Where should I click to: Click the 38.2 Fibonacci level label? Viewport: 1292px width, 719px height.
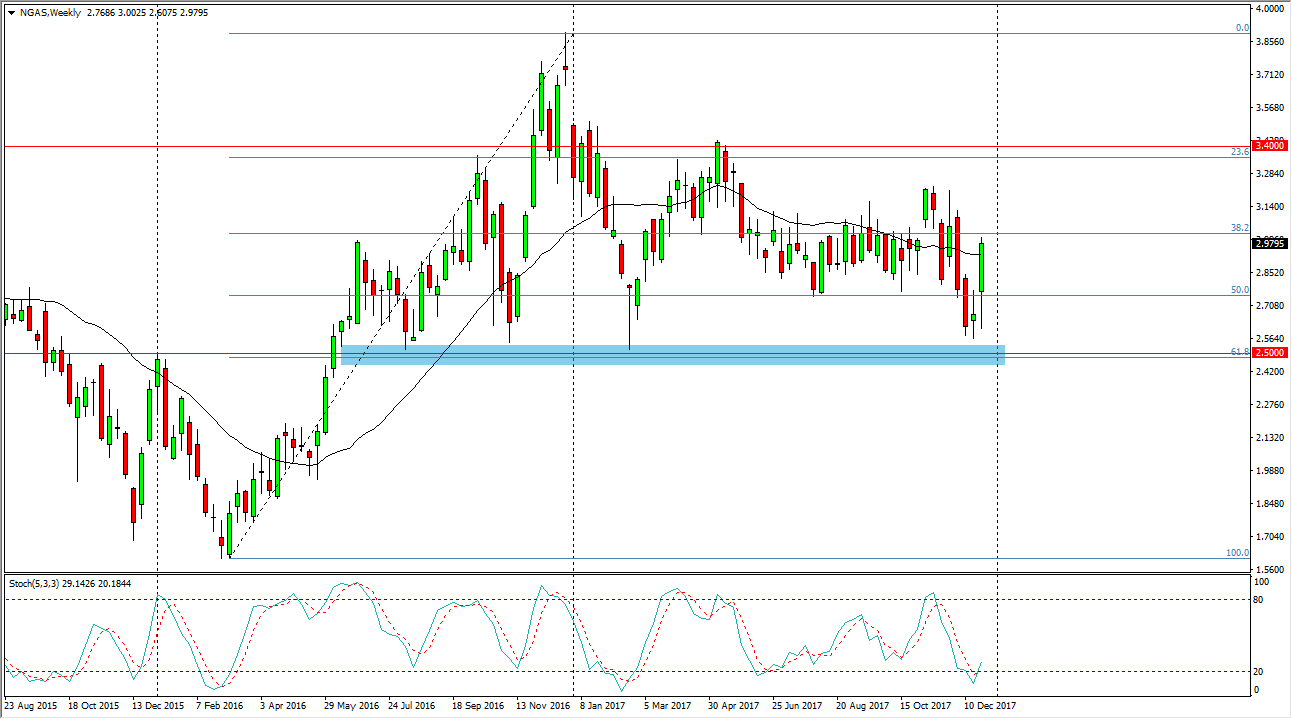coord(1239,228)
